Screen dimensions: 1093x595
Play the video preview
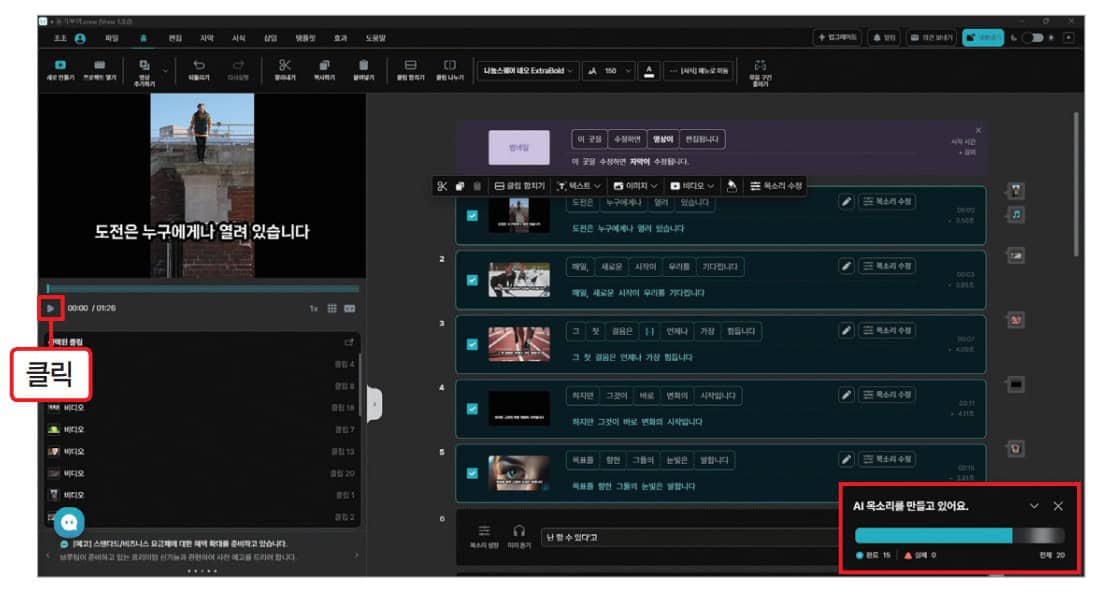51,308
